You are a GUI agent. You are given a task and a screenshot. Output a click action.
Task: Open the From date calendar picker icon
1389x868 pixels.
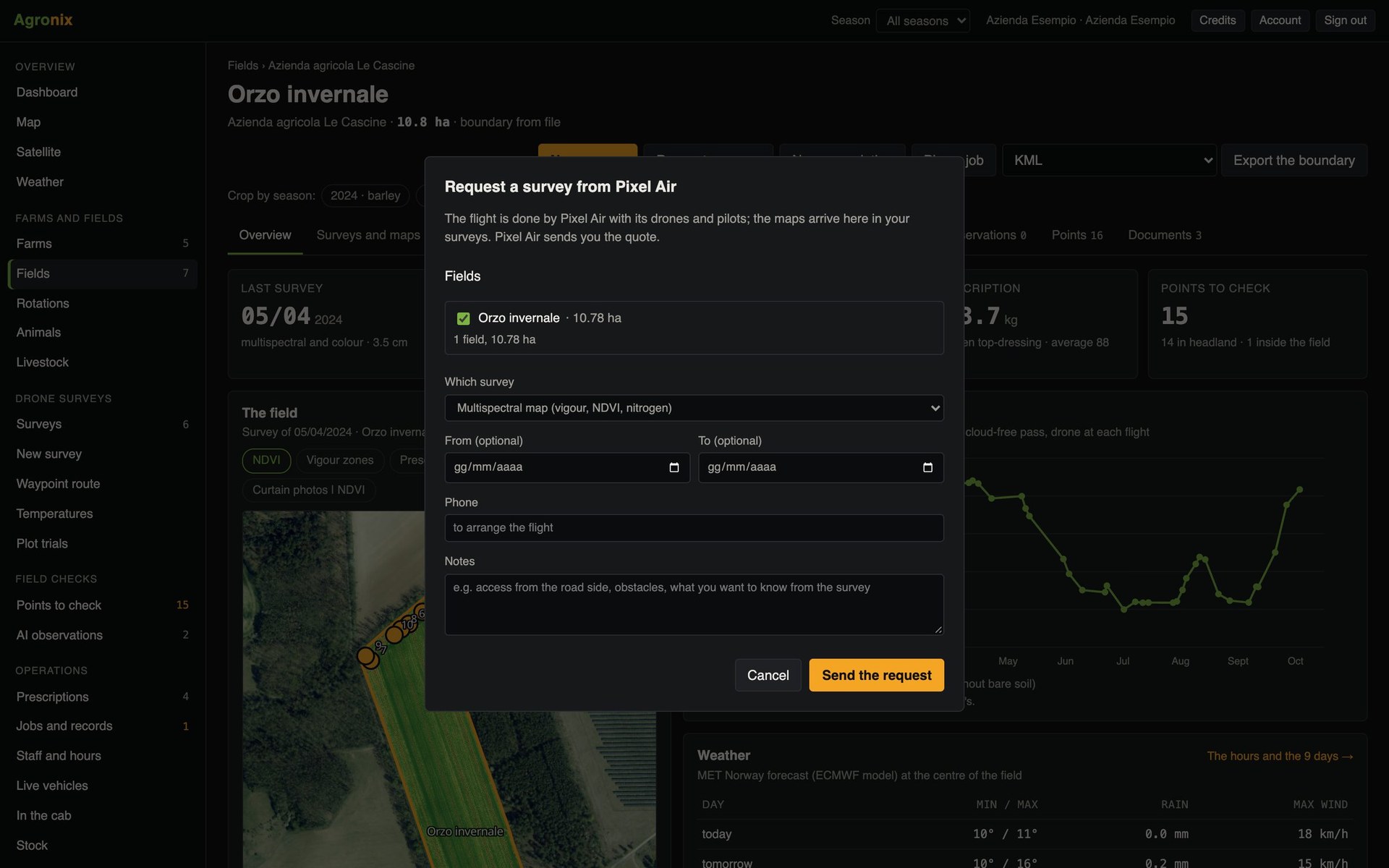point(674,467)
